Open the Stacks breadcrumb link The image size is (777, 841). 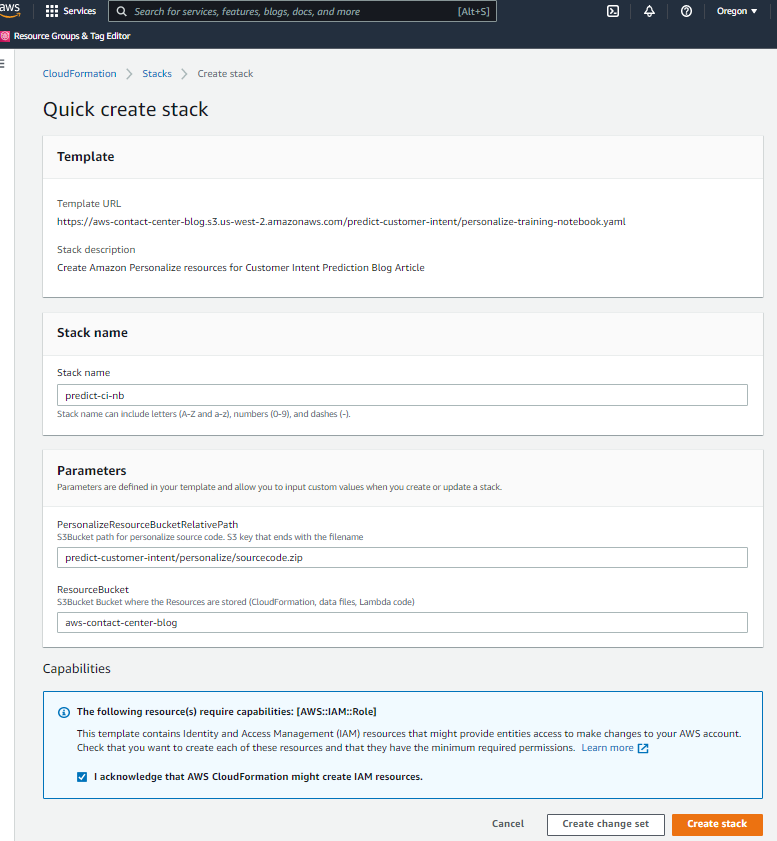[157, 73]
